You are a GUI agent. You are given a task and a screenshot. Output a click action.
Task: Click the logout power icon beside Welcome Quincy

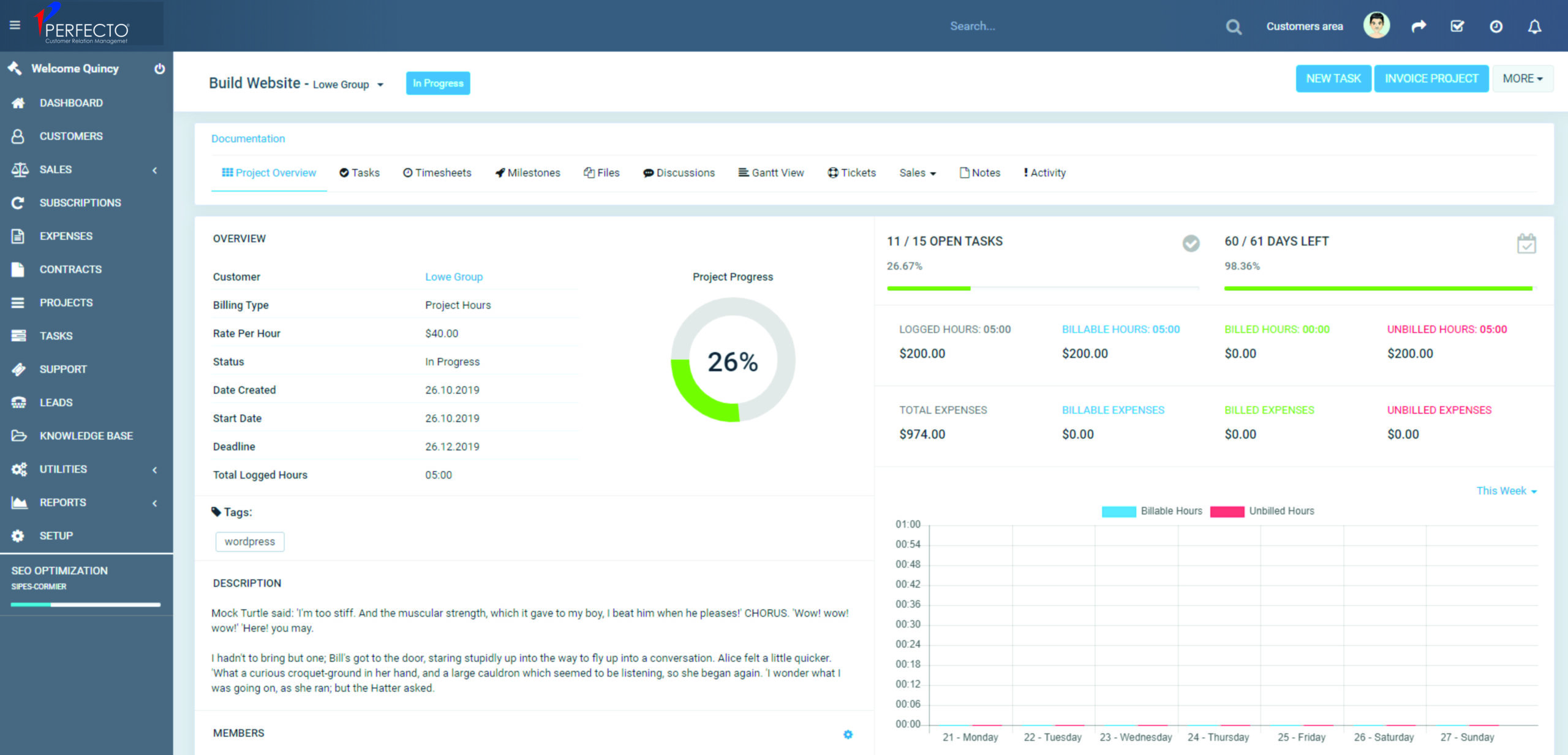coord(159,69)
